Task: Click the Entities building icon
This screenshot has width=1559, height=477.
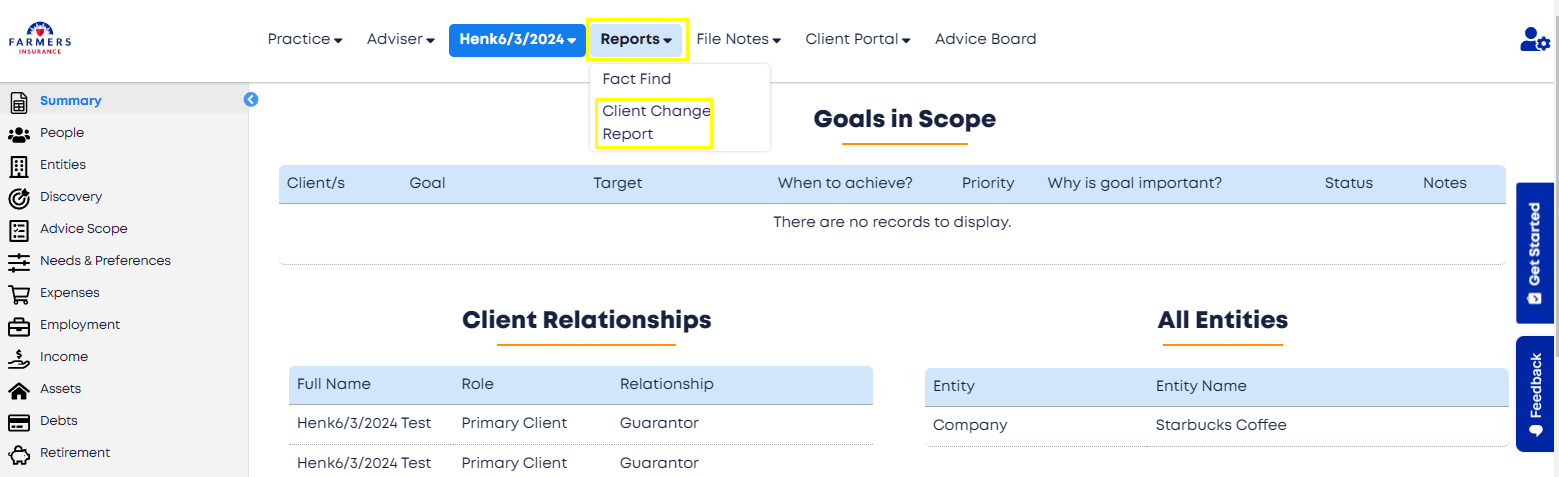Action: coord(18,166)
